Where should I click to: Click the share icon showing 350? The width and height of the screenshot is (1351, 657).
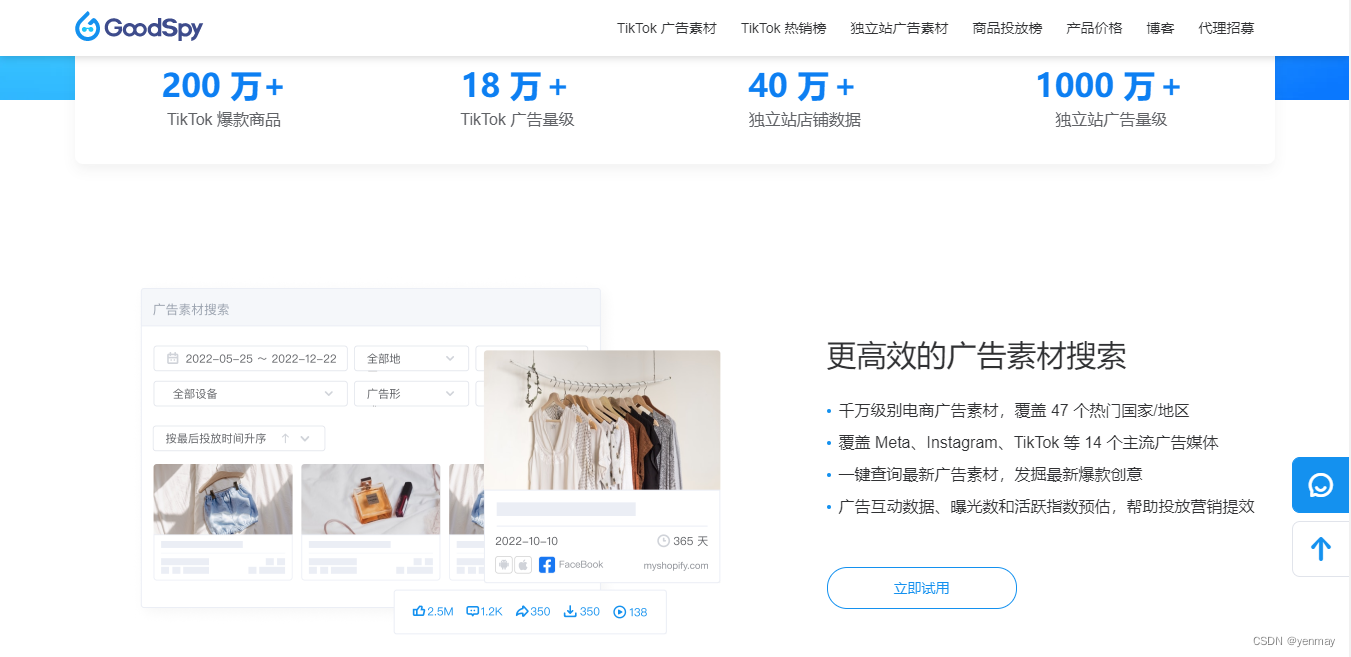pos(521,611)
